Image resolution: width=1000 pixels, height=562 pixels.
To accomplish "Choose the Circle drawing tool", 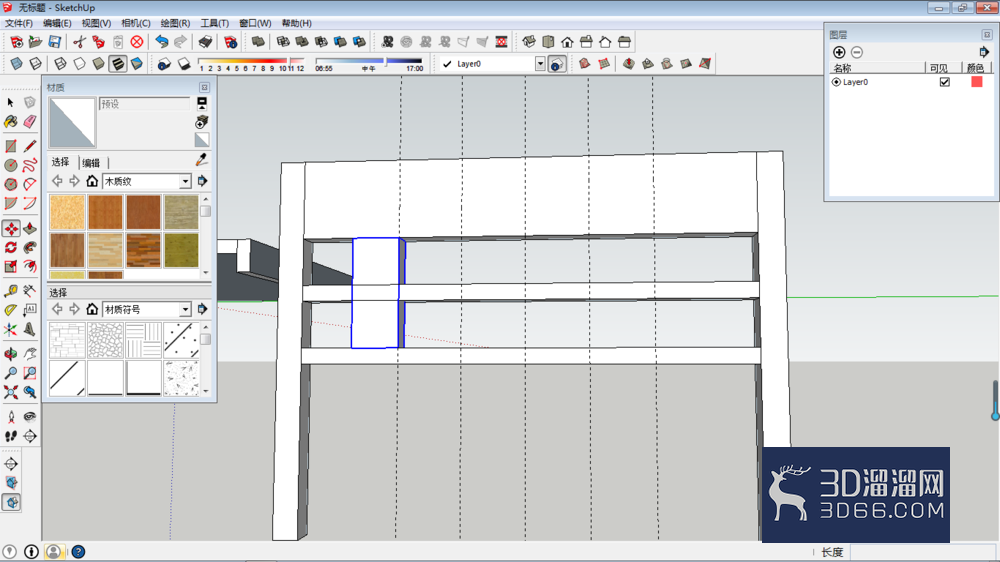I will (x=10, y=165).
